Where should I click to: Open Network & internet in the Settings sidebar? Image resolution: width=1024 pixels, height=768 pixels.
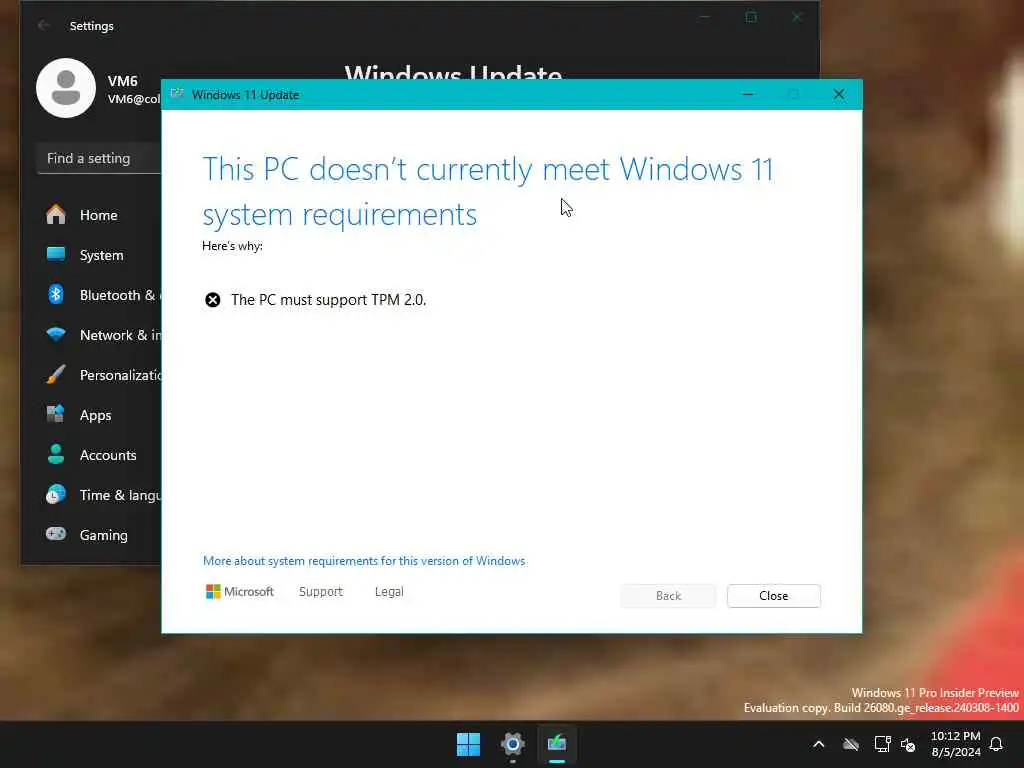(x=91, y=335)
